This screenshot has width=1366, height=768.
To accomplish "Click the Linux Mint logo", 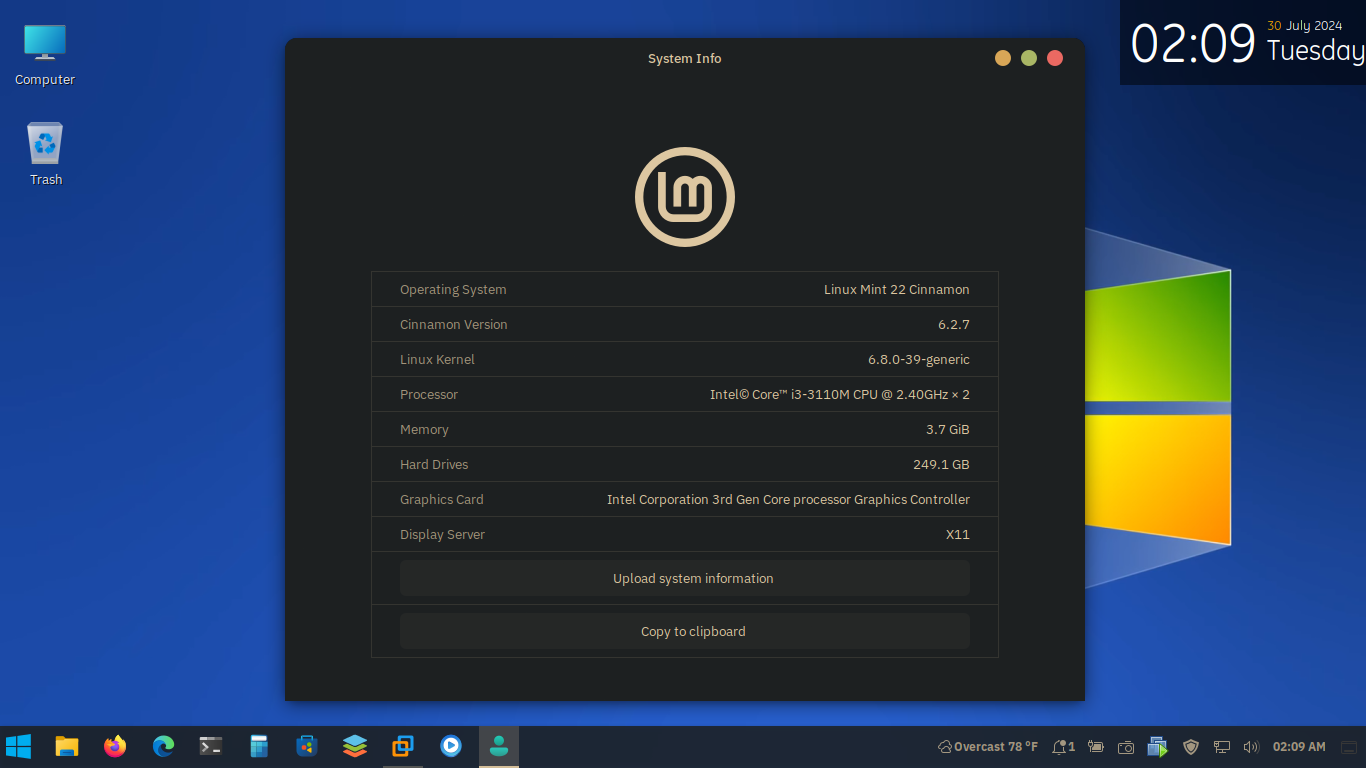I will [x=685, y=197].
